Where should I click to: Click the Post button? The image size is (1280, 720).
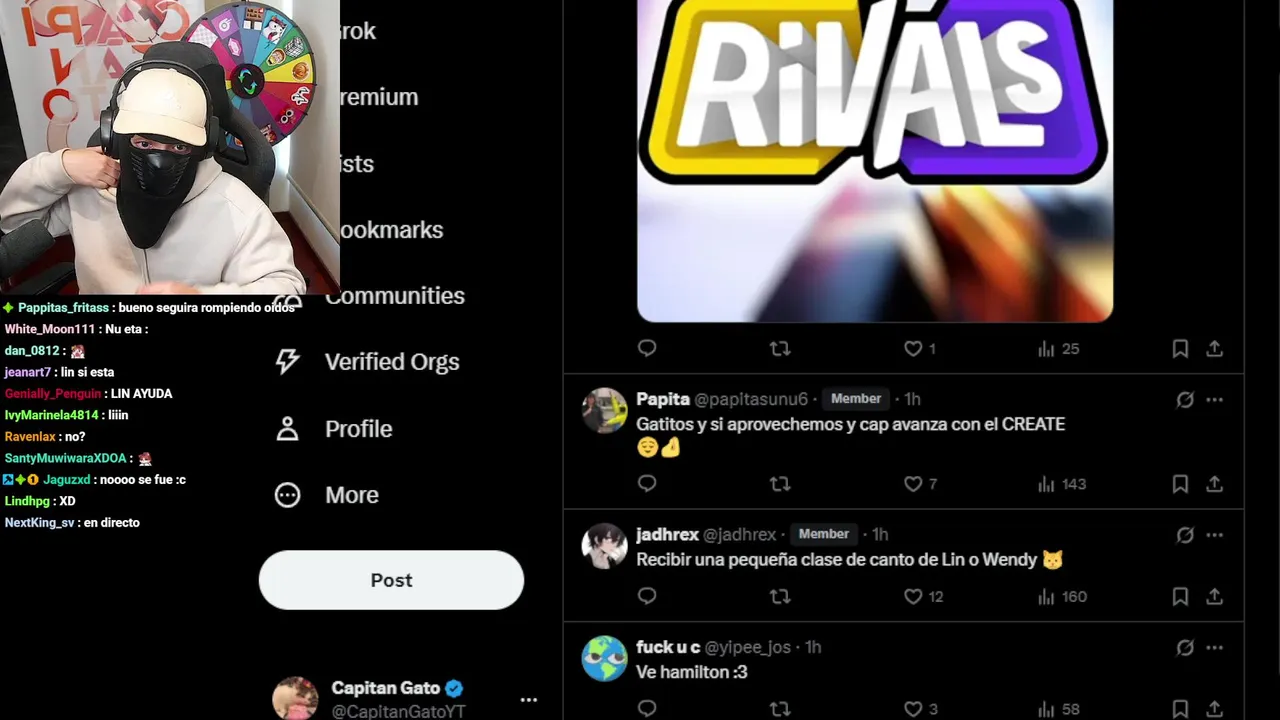[x=391, y=580]
